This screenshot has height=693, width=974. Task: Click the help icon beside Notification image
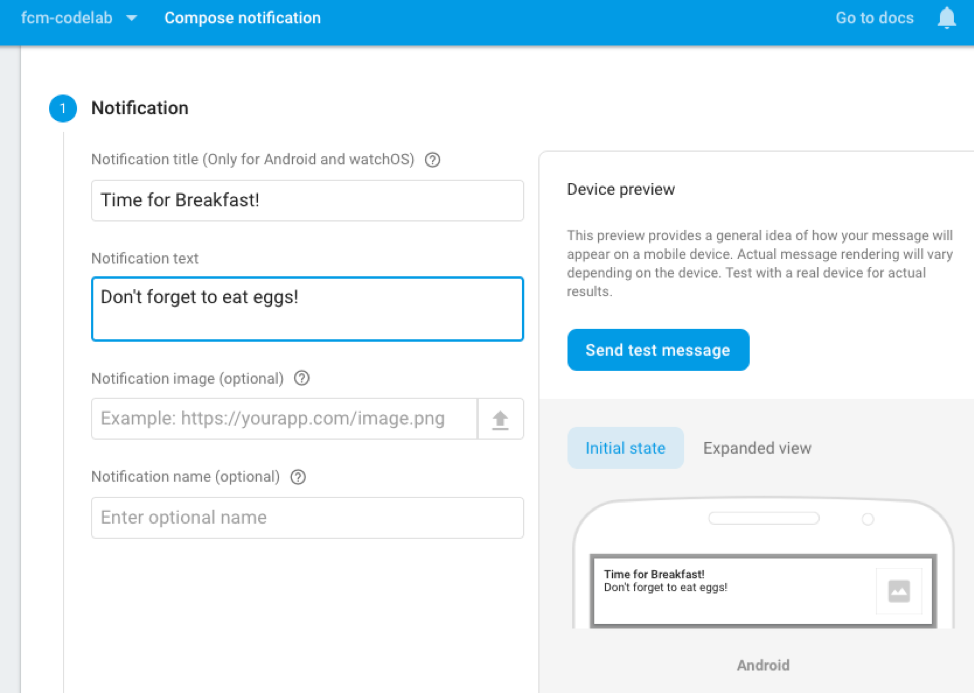click(x=302, y=379)
